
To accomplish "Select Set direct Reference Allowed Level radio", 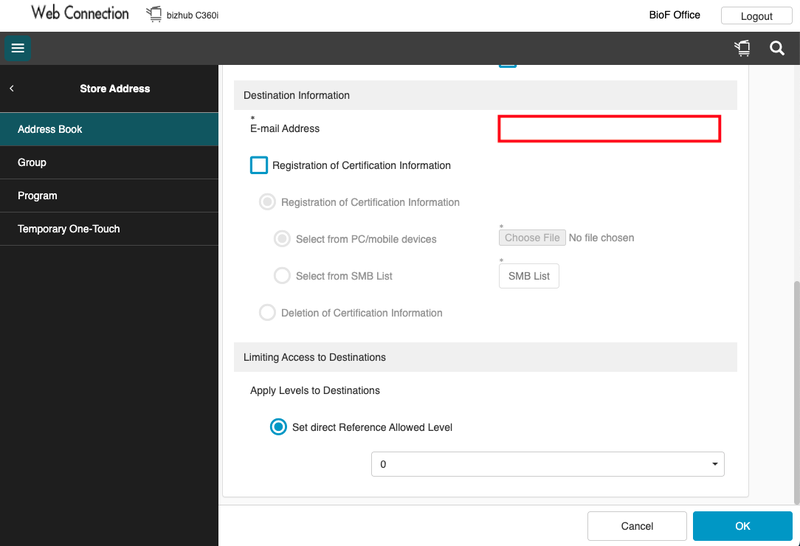I will tap(278, 427).
